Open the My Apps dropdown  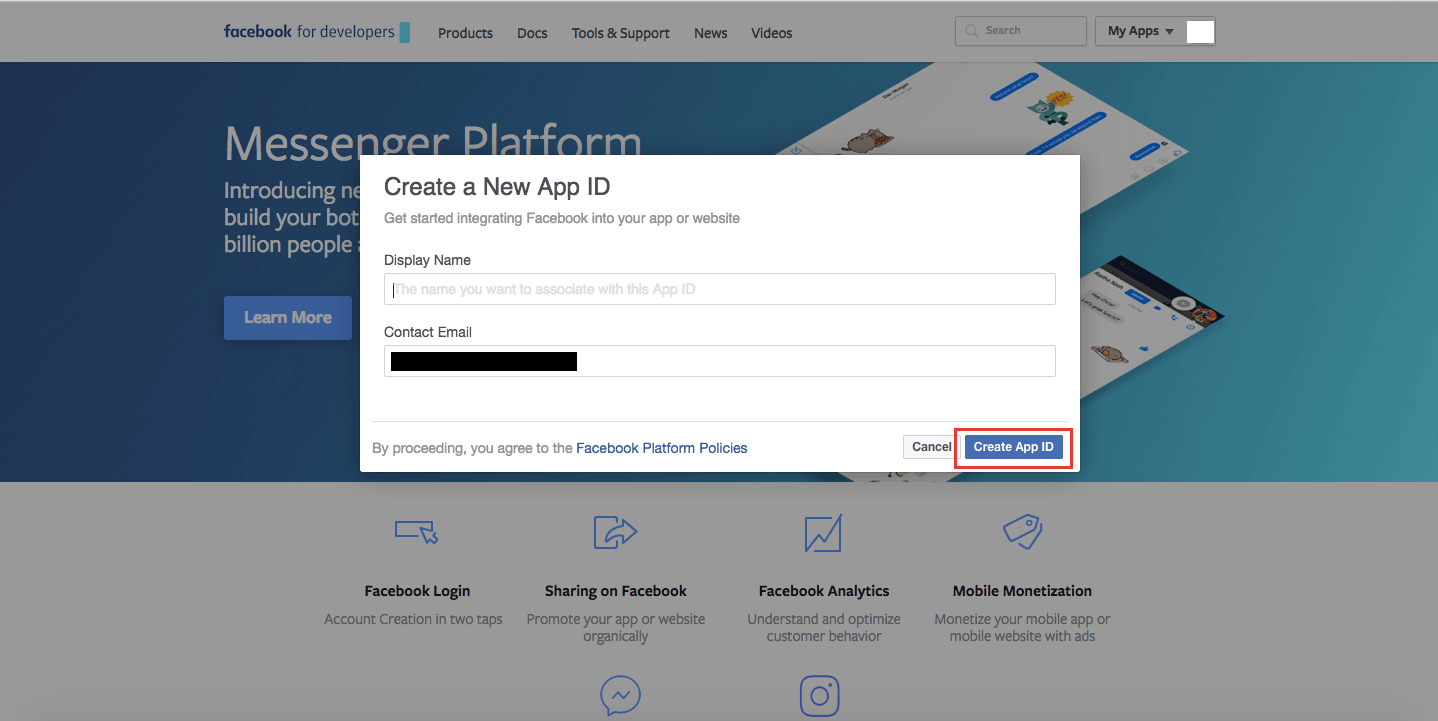[1141, 31]
